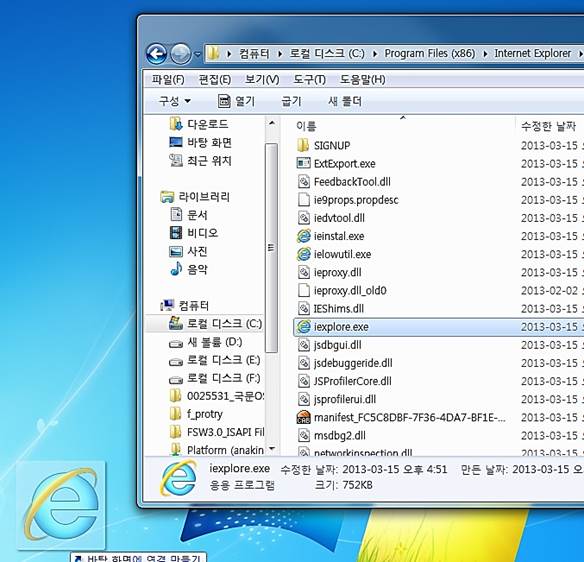Open 음악 library in navigation pane
The width and height of the screenshot is (584, 562).
tap(188, 269)
